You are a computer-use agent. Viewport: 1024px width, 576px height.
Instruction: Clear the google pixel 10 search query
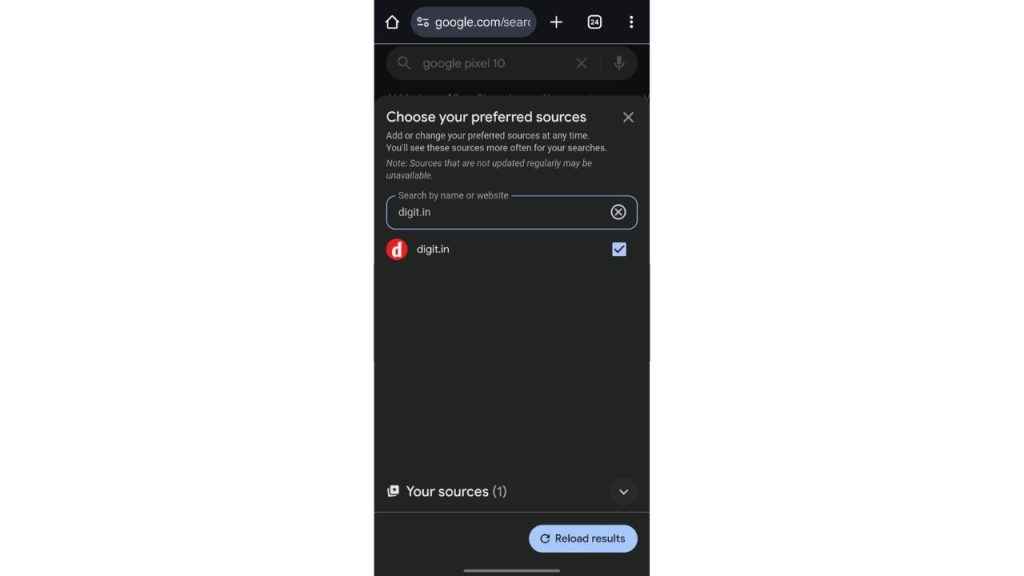581,63
